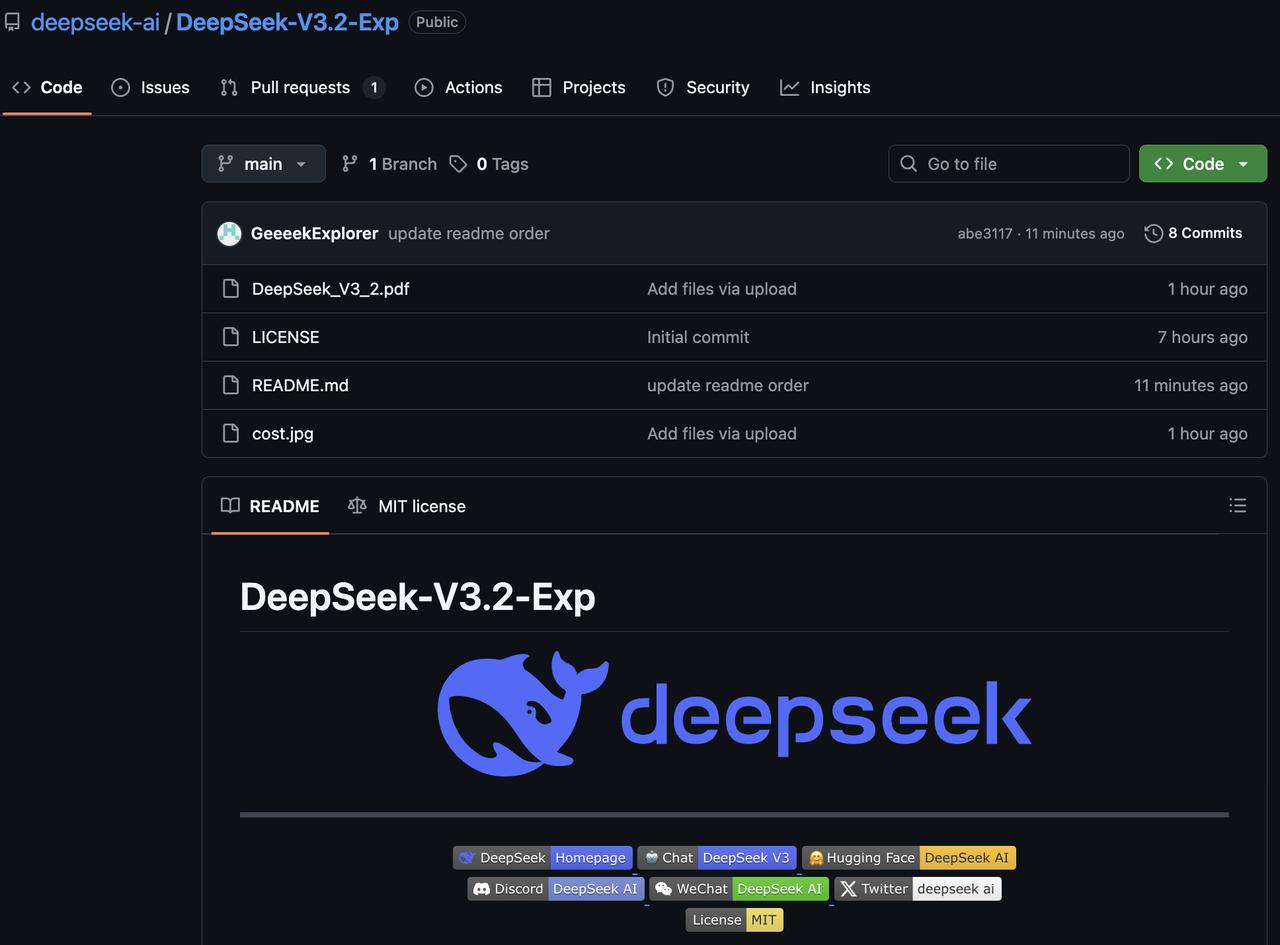Open the Projects tab
The height and width of the screenshot is (945, 1280).
click(x=579, y=87)
